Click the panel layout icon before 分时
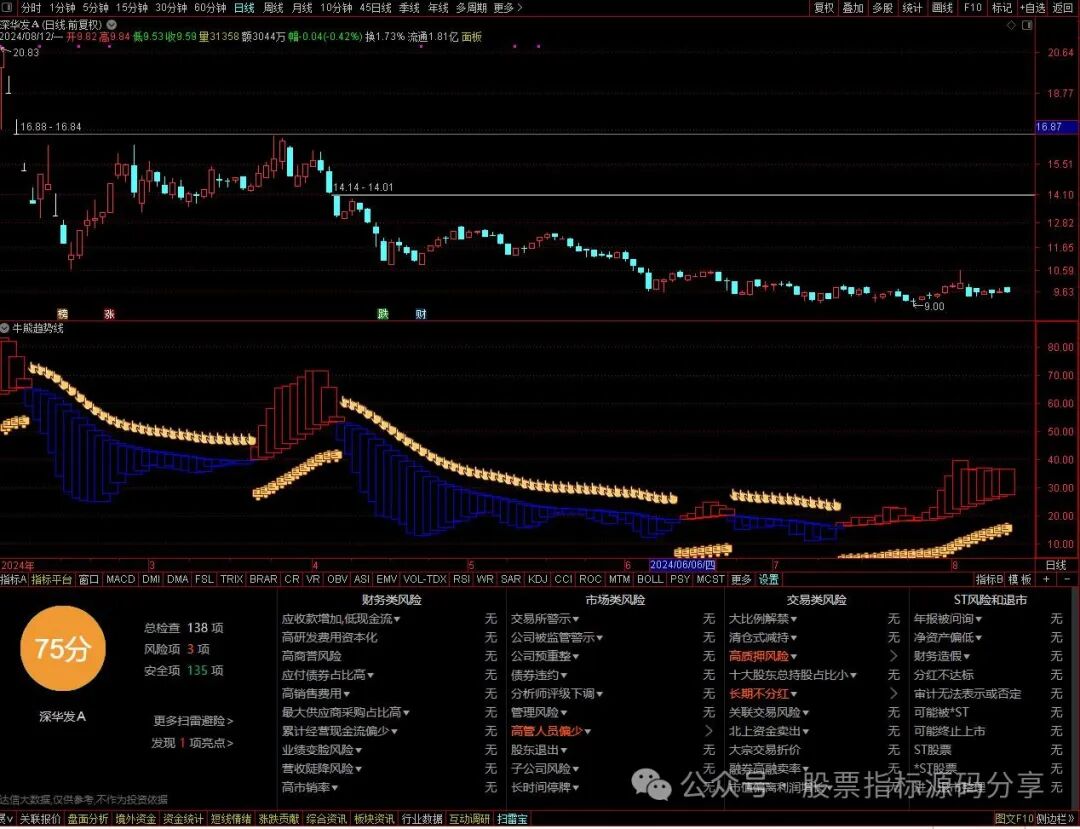The height and width of the screenshot is (829, 1080). pos(8,8)
